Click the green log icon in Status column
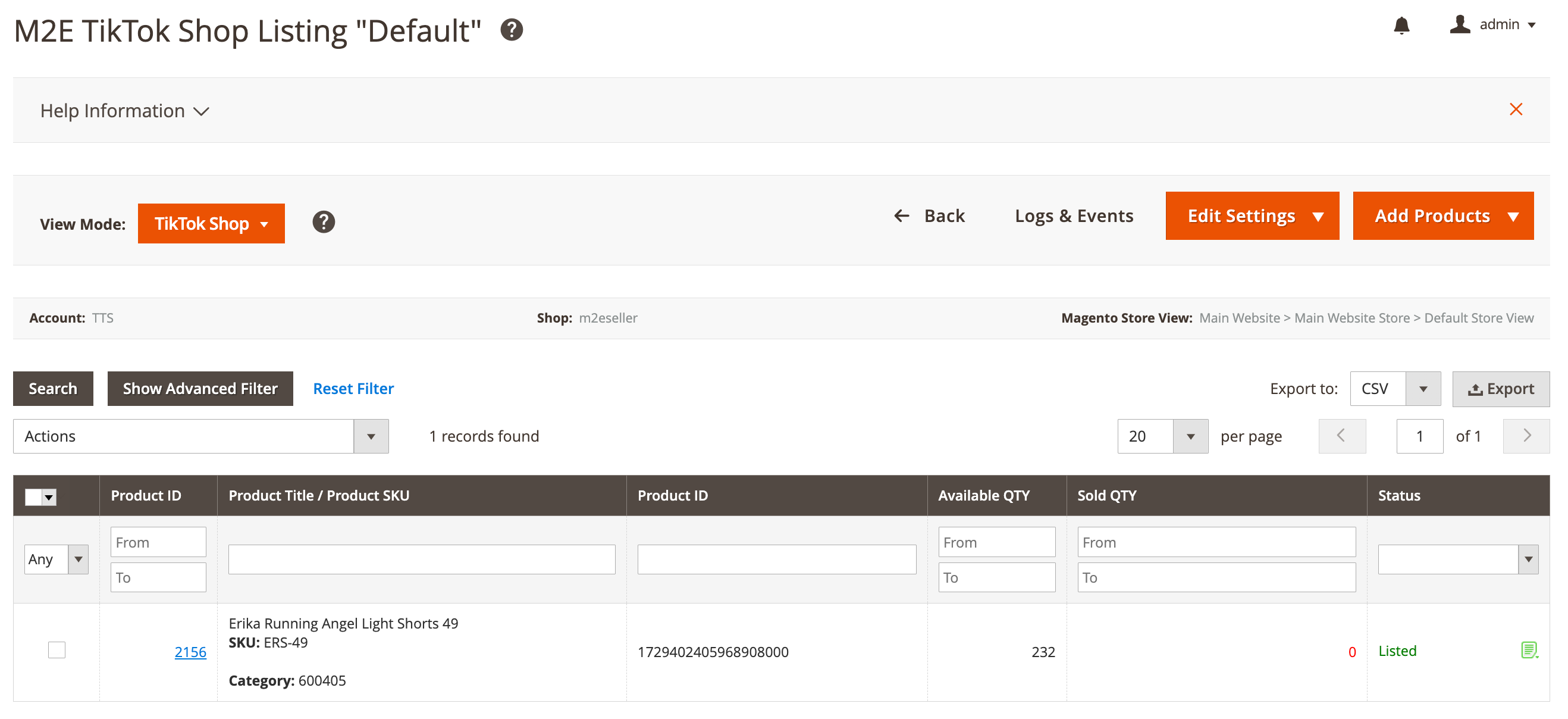This screenshot has height=719, width=1568. (1529, 650)
